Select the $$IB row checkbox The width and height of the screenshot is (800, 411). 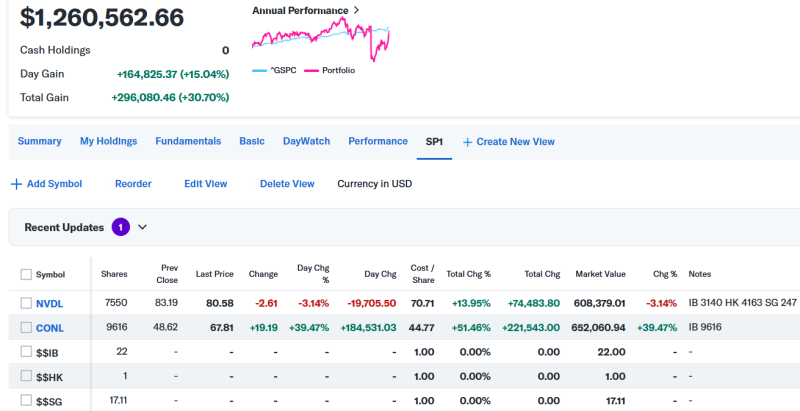tap(26, 351)
